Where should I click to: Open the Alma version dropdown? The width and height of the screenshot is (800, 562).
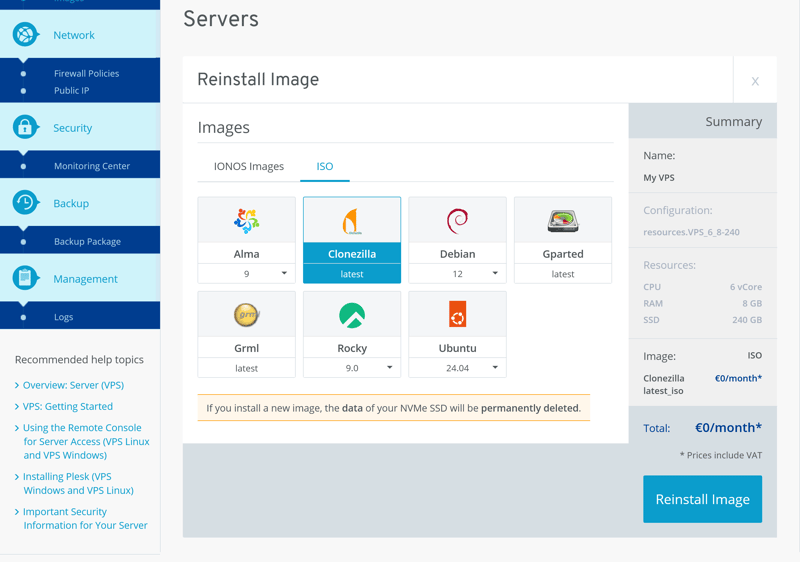pos(247,274)
